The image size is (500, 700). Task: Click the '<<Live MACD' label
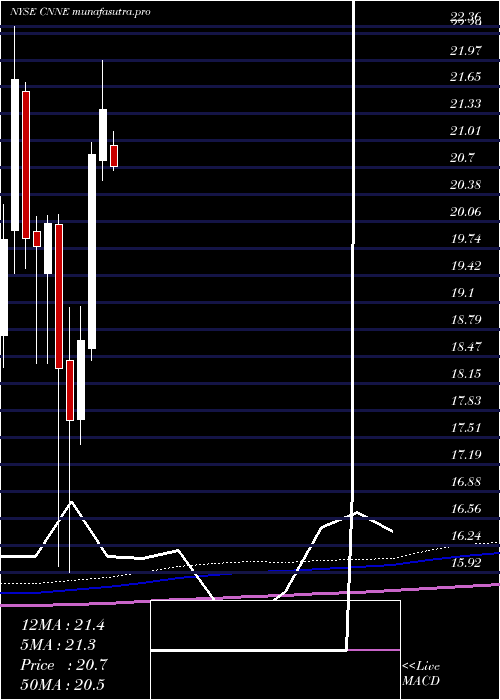click(x=421, y=674)
